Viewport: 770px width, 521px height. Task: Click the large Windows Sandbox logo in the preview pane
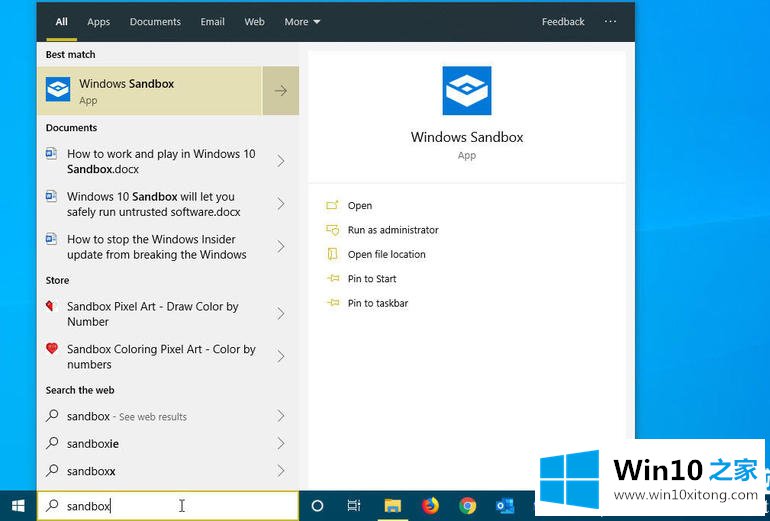click(x=467, y=91)
